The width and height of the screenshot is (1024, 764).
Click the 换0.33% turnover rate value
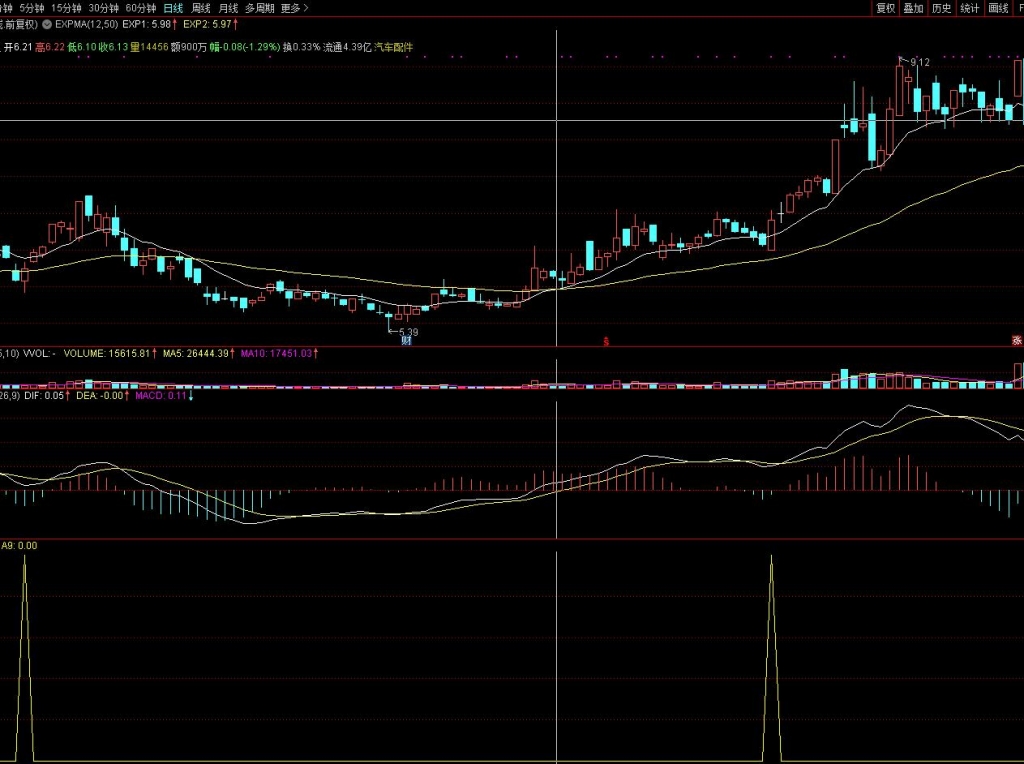tap(302, 47)
